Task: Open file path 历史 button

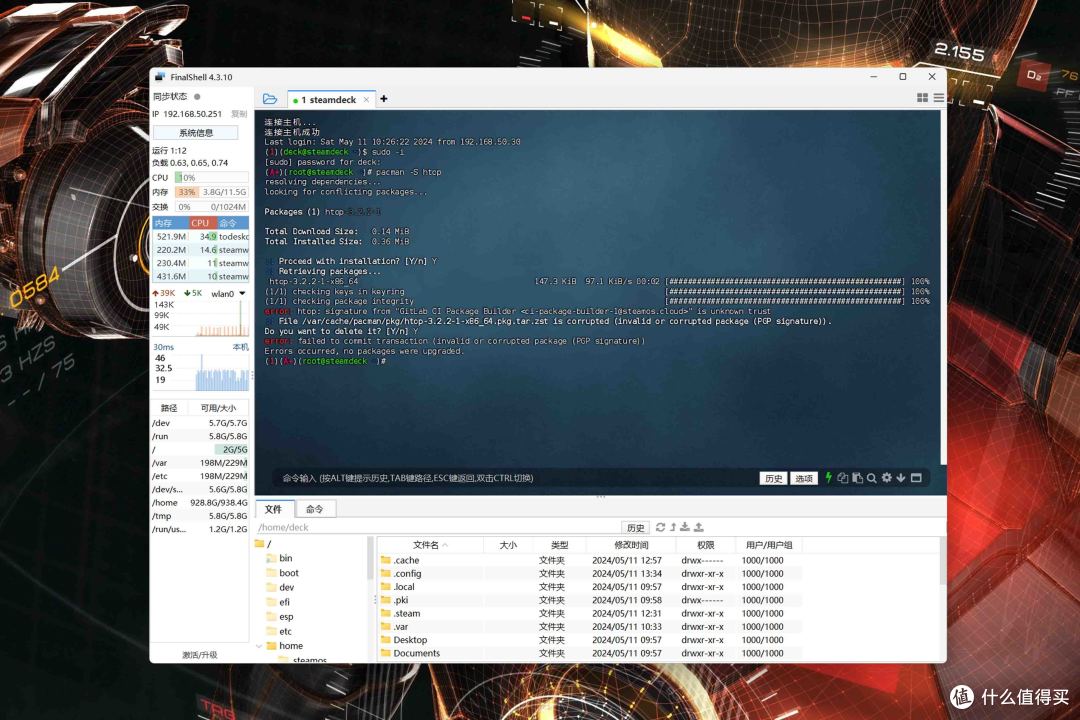Action: [x=635, y=528]
